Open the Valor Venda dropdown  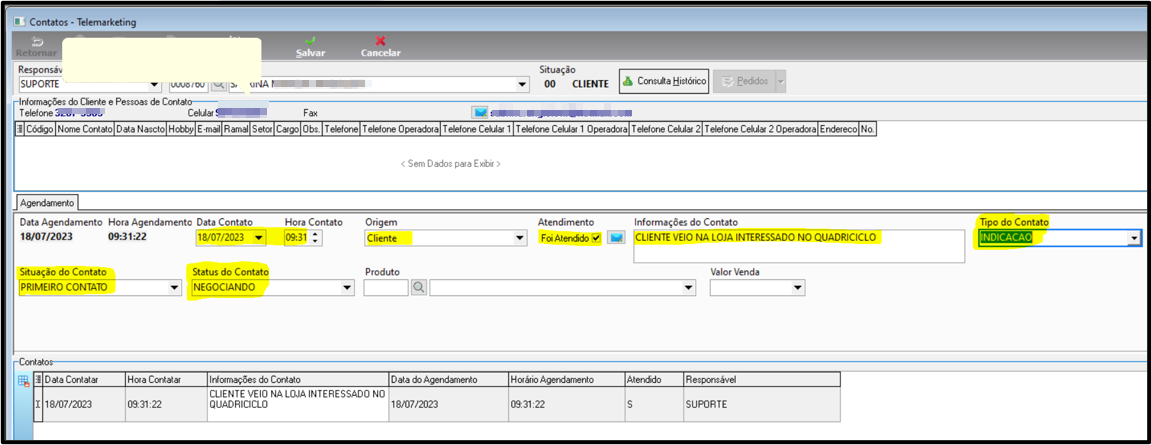coord(798,288)
